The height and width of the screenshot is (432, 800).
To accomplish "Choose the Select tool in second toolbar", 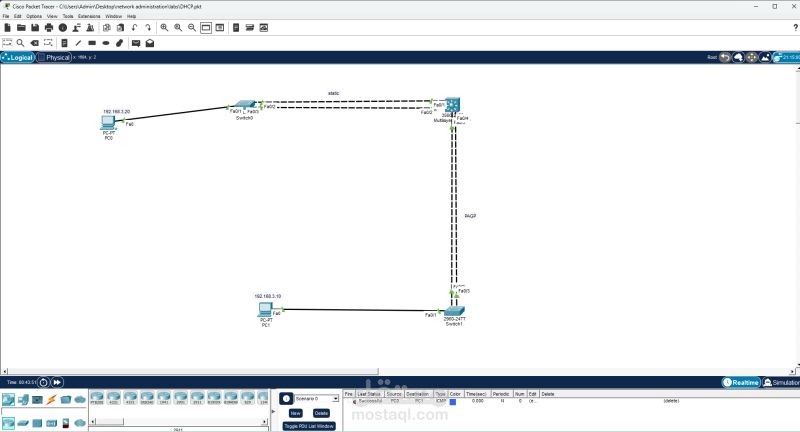I will coord(7,43).
